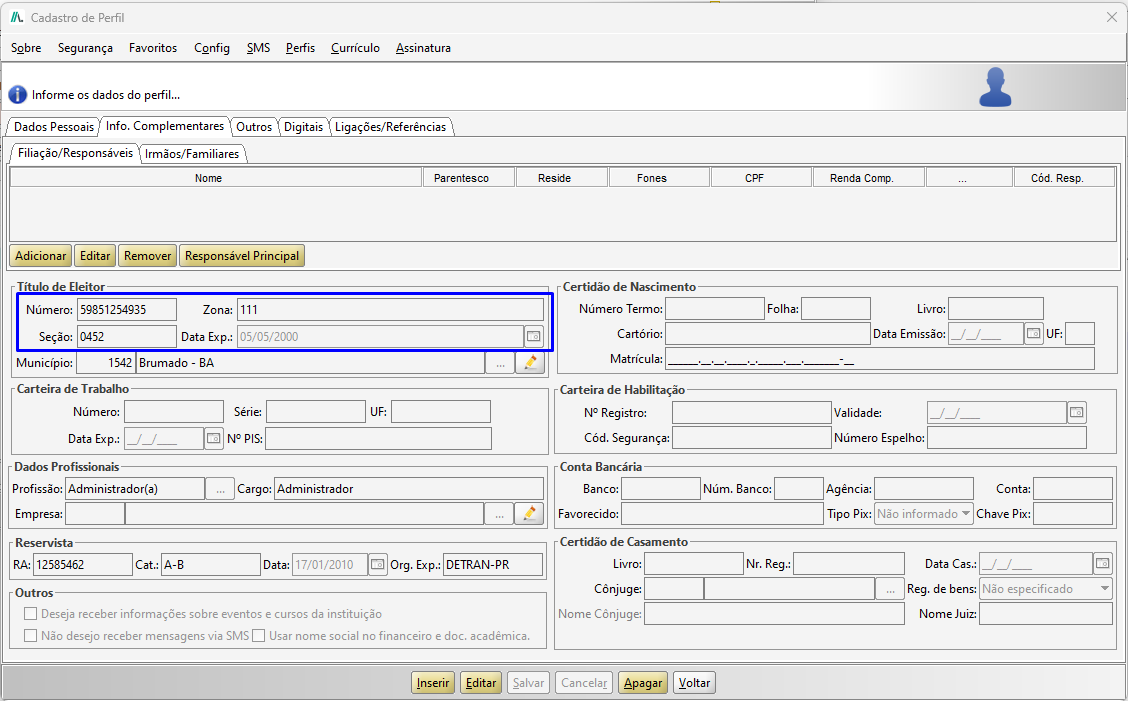Image resolution: width=1128 pixels, height=701 pixels.
Task: Click the Apagar button
Action: pyautogui.click(x=642, y=682)
